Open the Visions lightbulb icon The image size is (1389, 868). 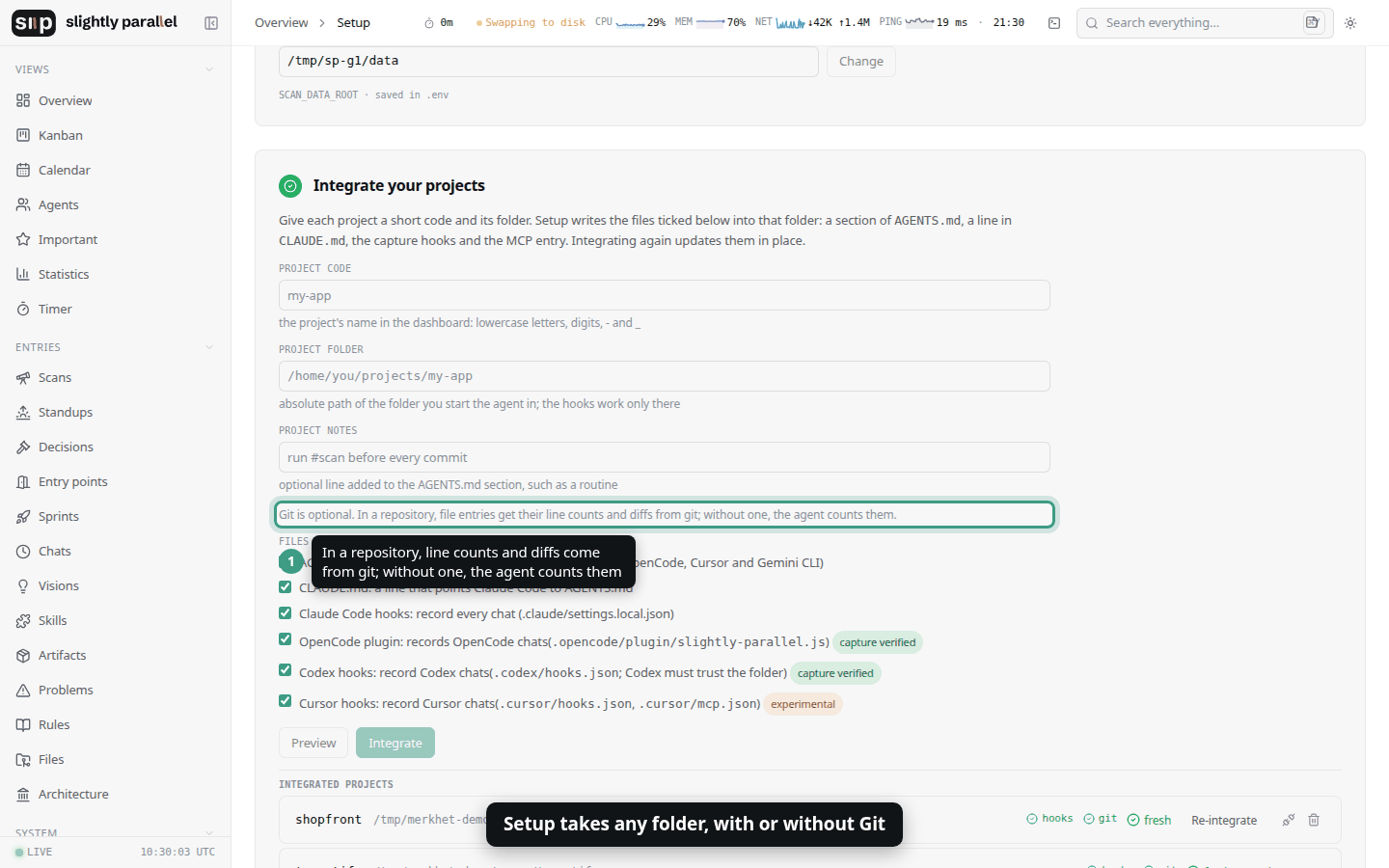(23, 585)
